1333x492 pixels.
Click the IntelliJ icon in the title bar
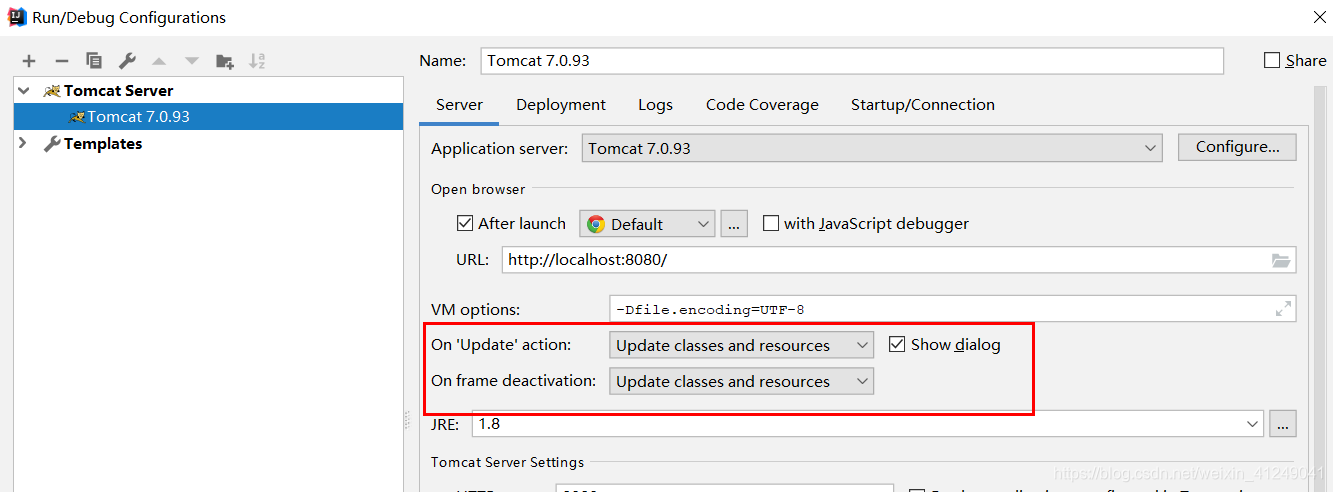pyautogui.click(x=17, y=17)
